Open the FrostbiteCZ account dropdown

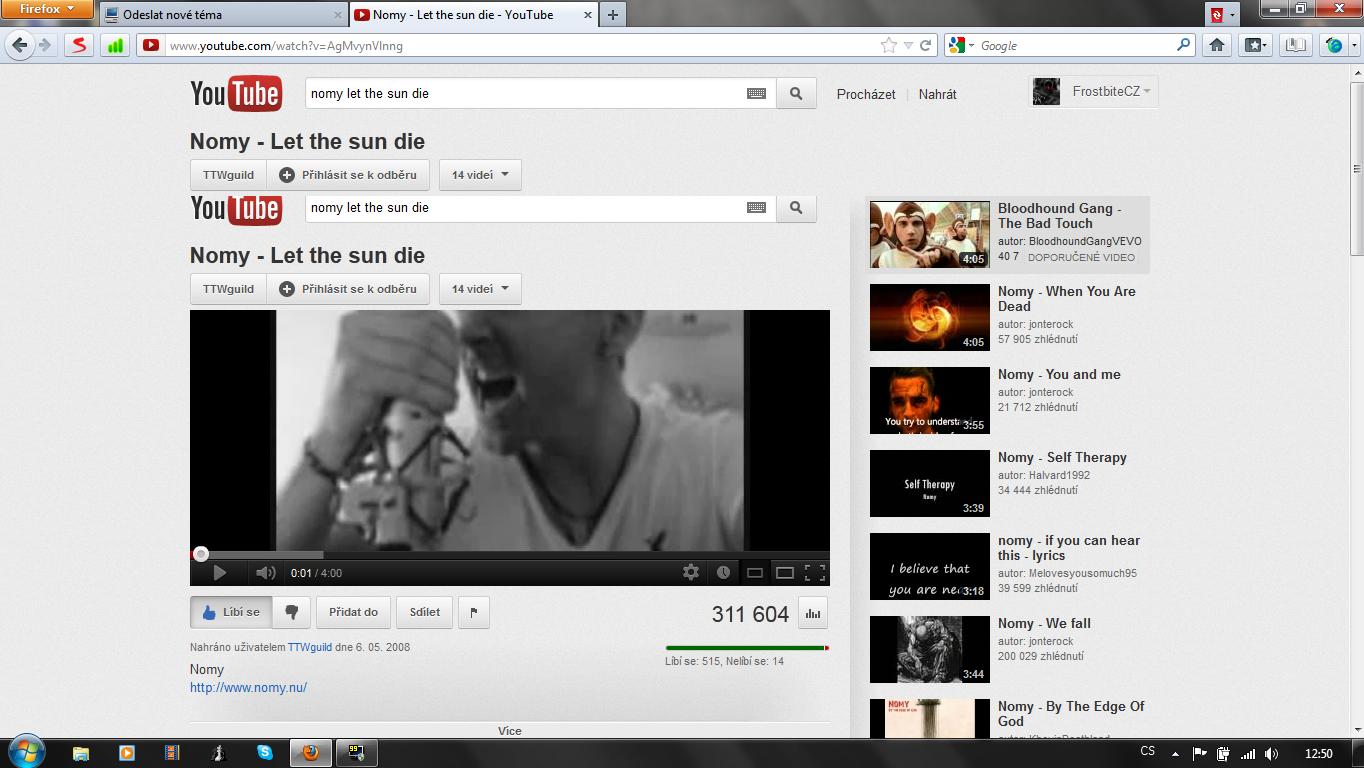(x=1111, y=91)
